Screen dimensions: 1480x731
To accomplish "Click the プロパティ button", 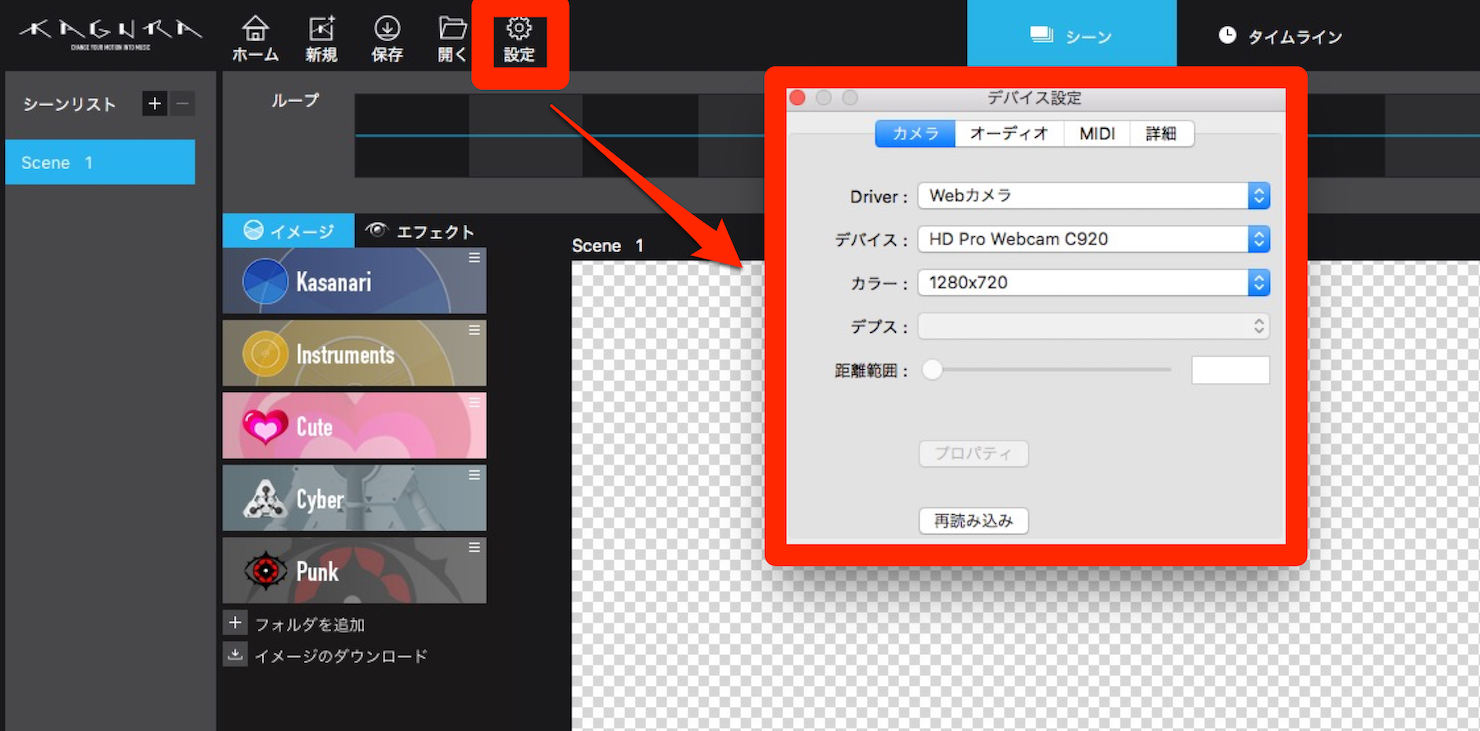I will [x=973, y=453].
